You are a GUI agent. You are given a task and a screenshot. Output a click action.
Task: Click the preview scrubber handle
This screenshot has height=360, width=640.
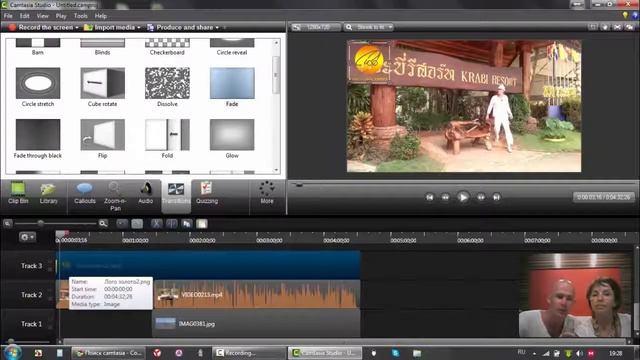pyautogui.click(x=299, y=185)
